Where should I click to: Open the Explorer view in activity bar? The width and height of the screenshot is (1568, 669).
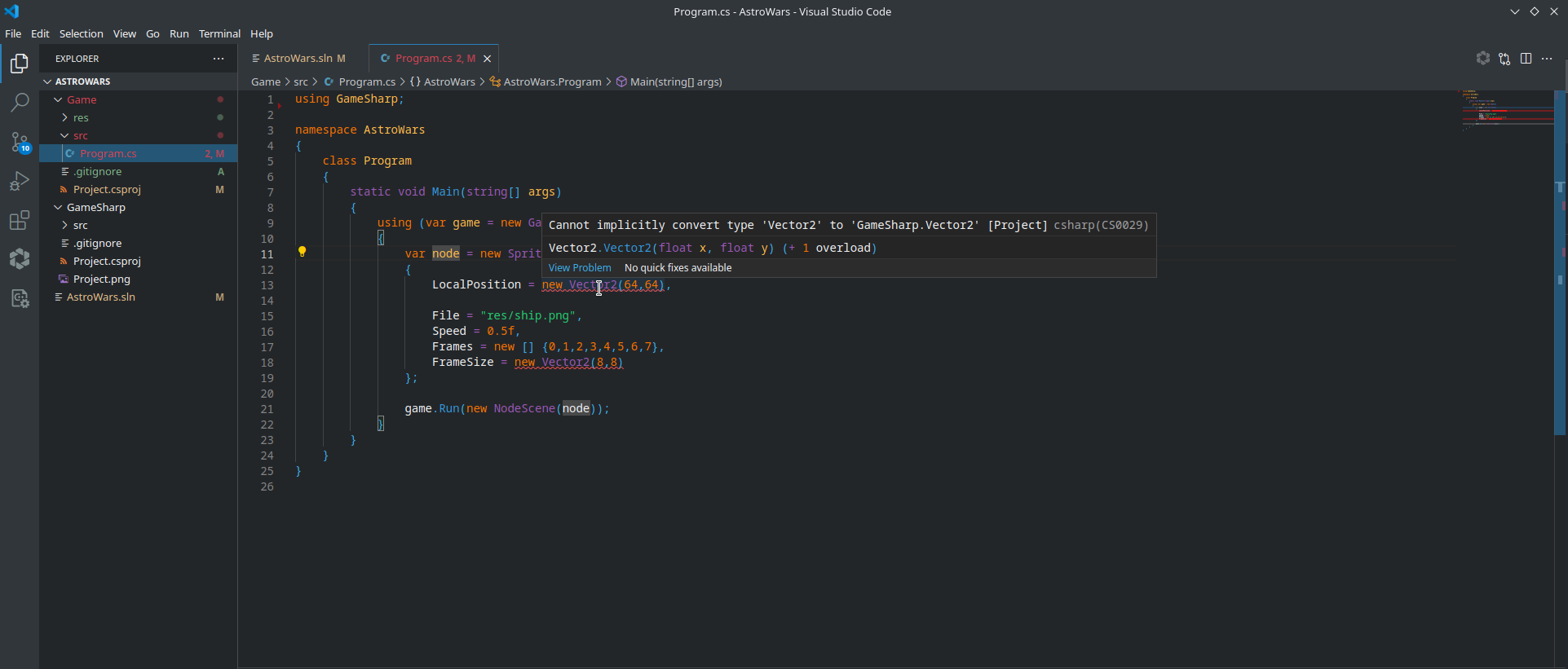pos(20,64)
